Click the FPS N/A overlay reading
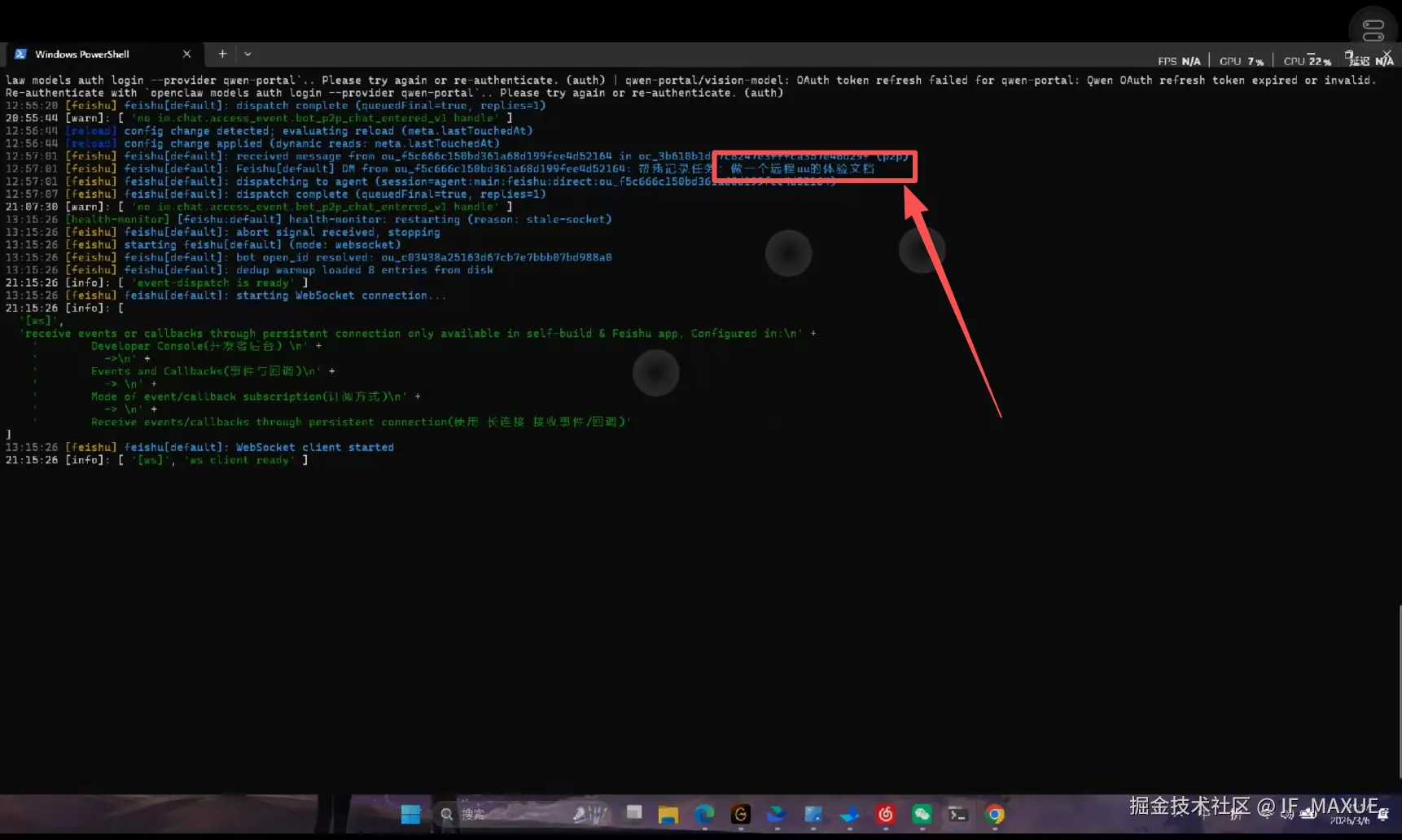The height and width of the screenshot is (840, 1402). coord(1179,61)
